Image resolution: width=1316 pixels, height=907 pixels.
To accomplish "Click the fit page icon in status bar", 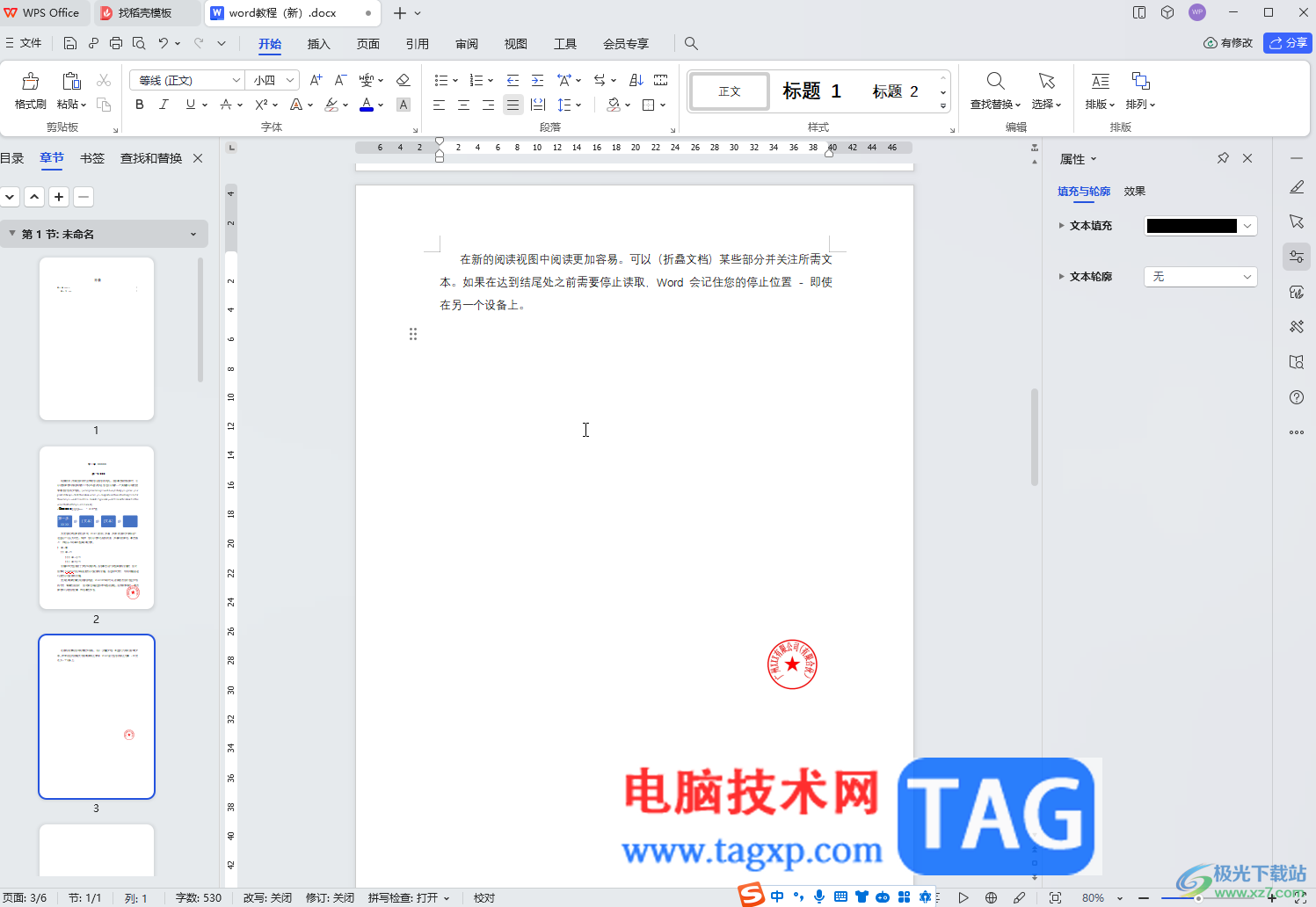I will click(x=1055, y=897).
